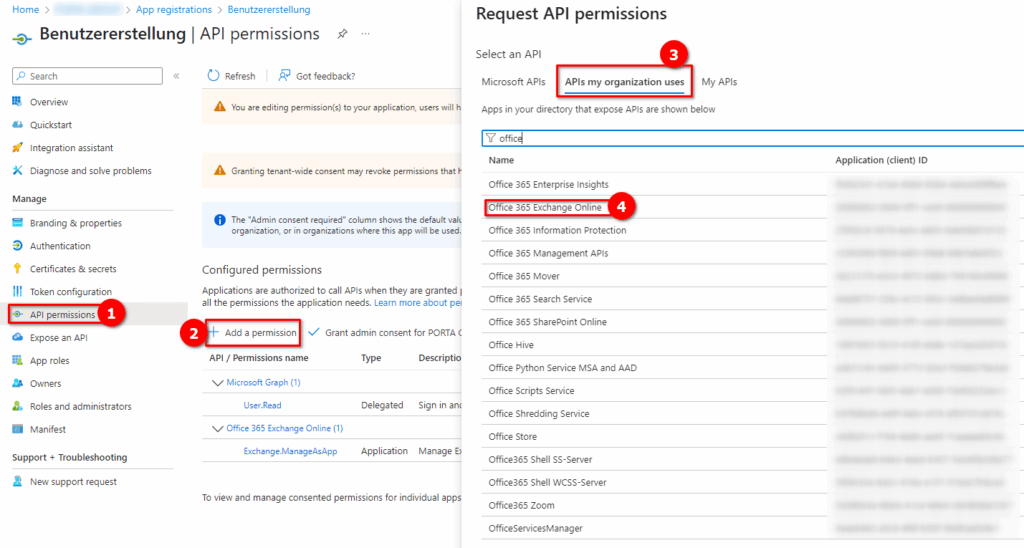
Task: Click the filter funnel icon in API search
Action: [490, 138]
